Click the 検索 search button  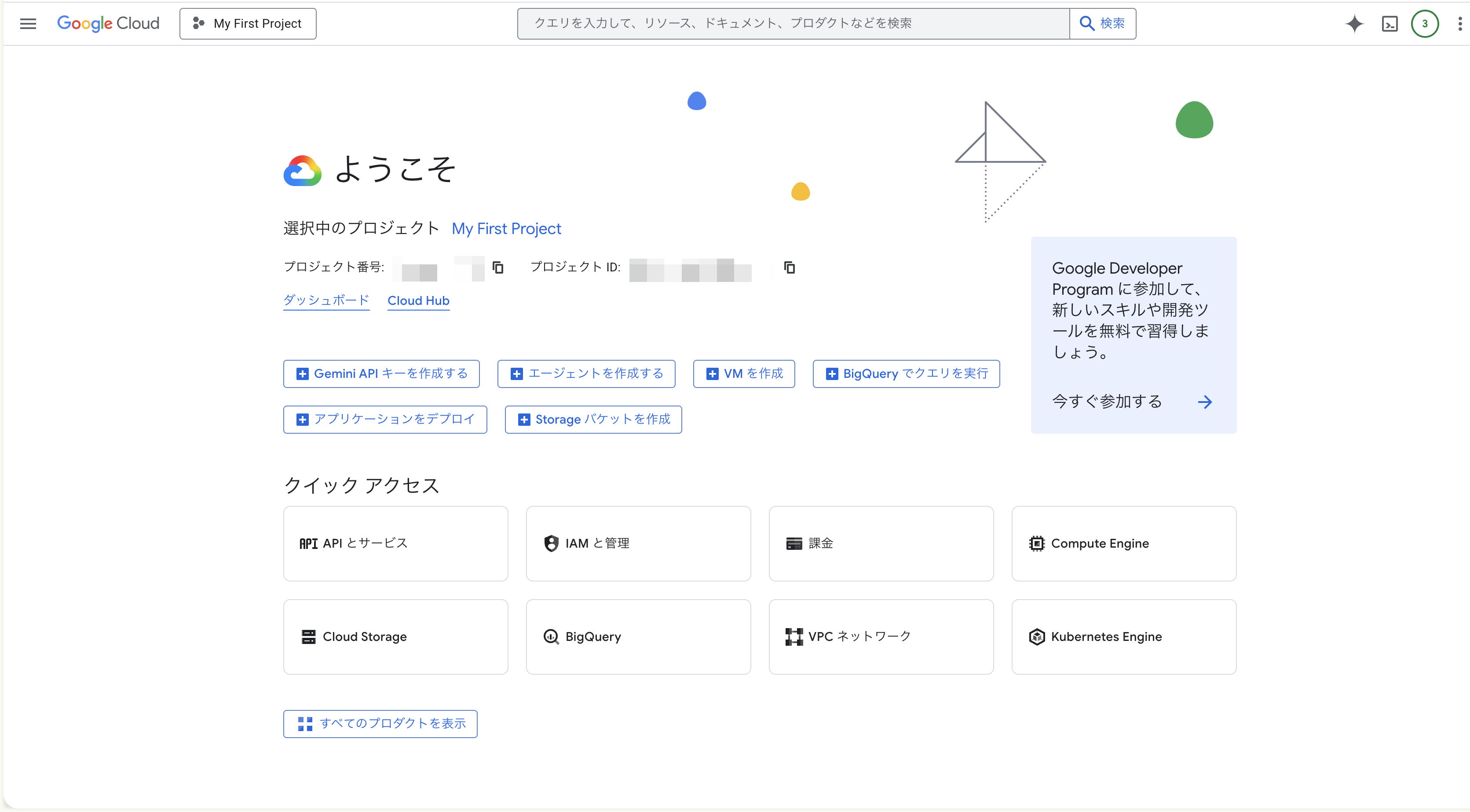(1102, 23)
